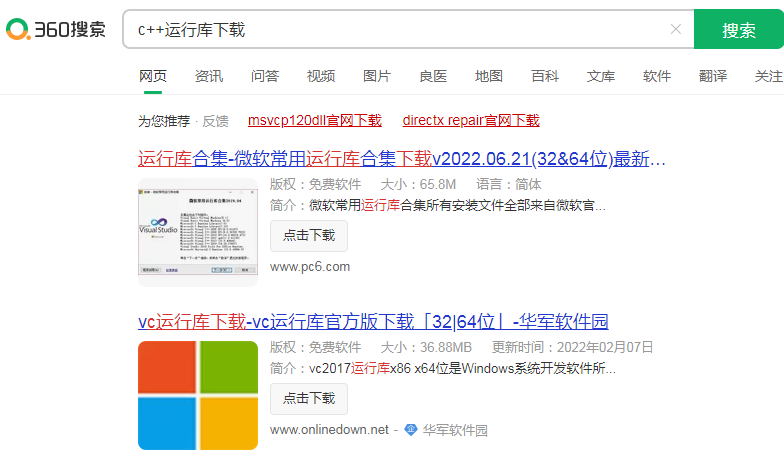
Task: Click the 360搜索 logo
Action: coord(56,29)
